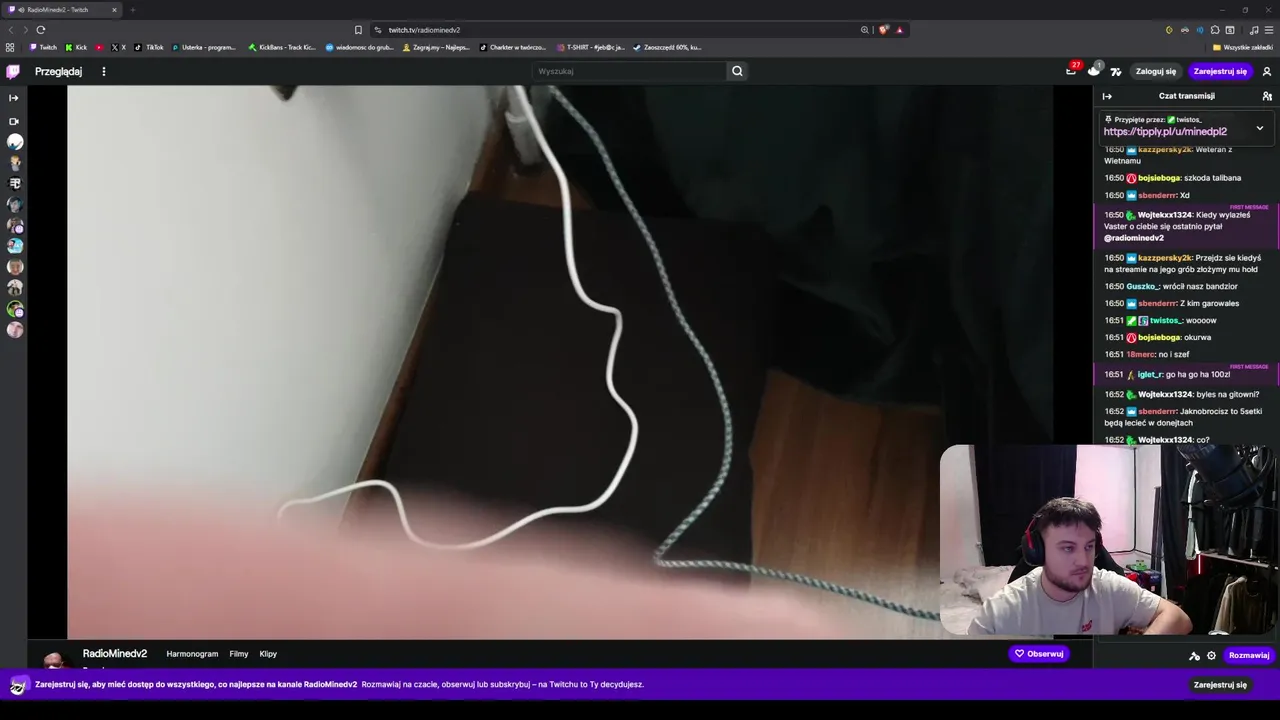Click the chat settings gear icon
Screen dimensions: 1280x720
tap(1211, 656)
